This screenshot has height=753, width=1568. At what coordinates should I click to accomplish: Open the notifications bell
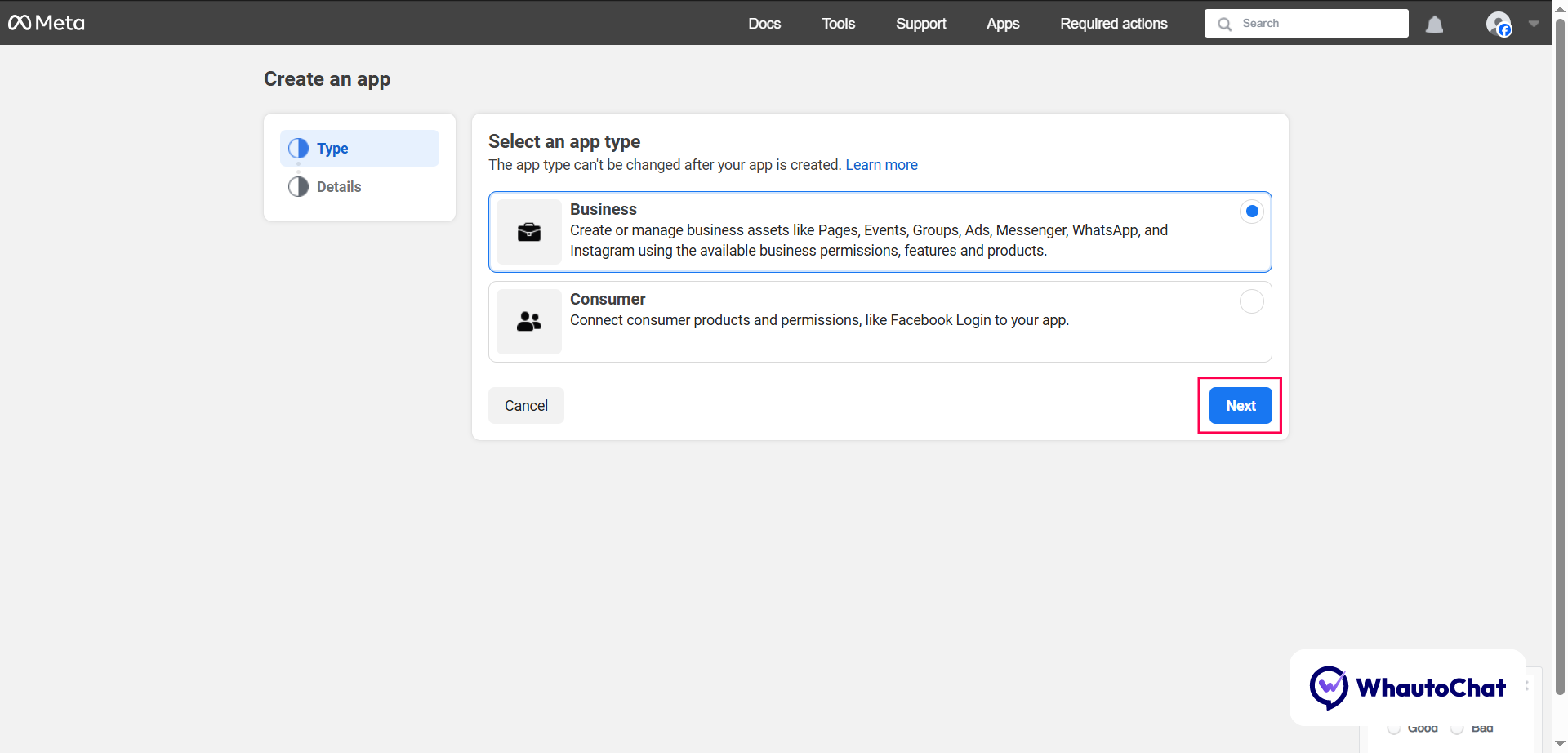pos(1434,23)
